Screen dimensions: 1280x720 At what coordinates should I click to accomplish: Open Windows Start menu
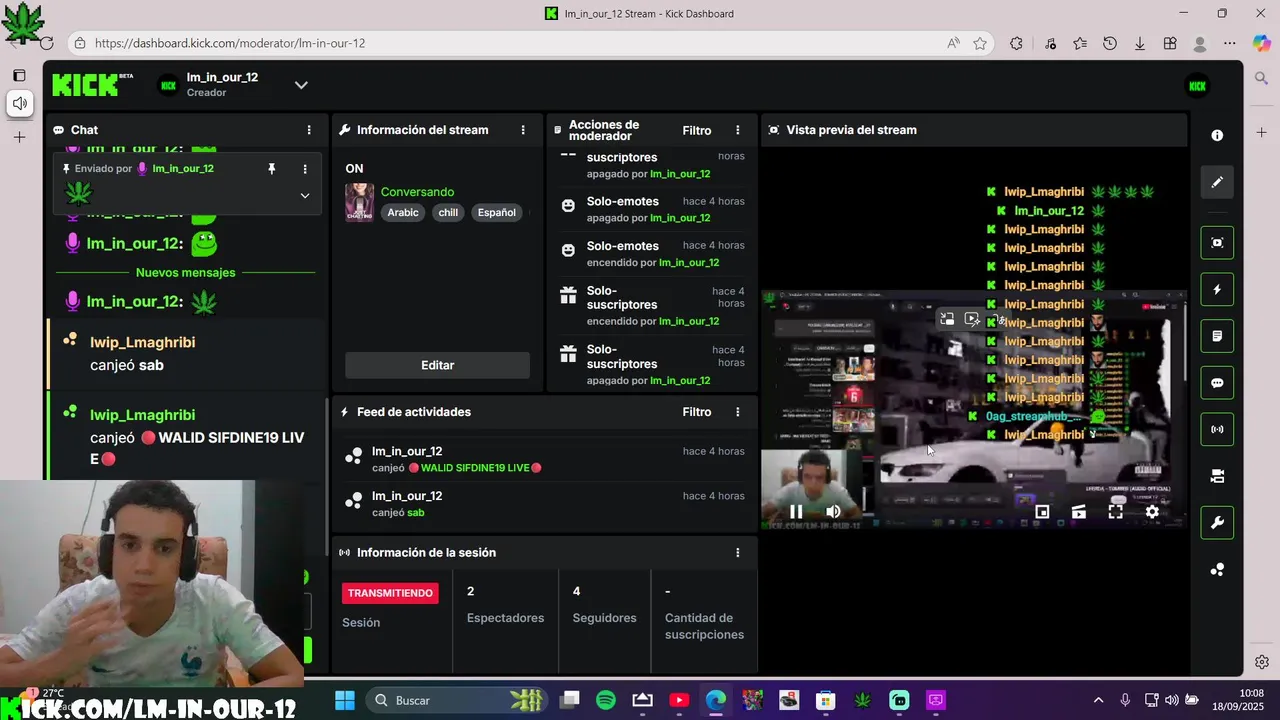345,700
